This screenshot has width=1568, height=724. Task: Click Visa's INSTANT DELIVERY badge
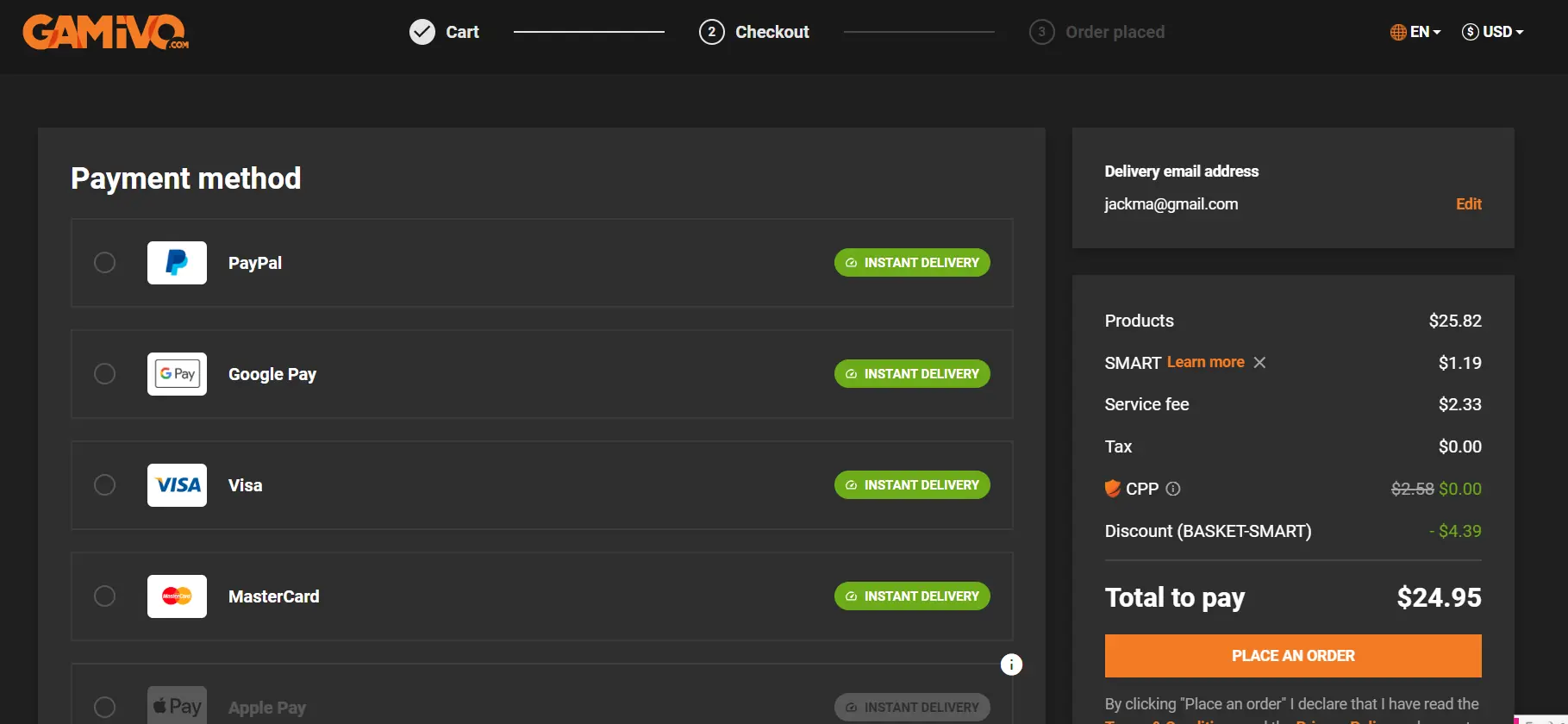tap(912, 485)
